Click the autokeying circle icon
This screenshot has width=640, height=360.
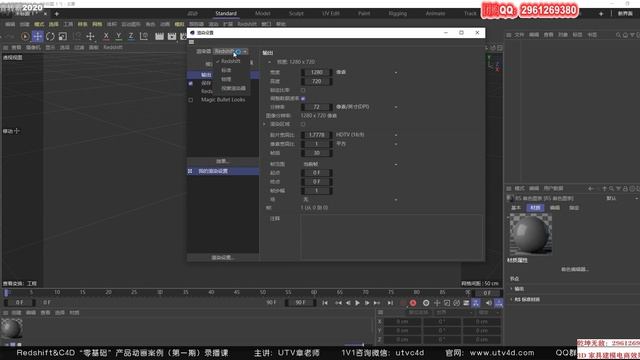[426, 303]
